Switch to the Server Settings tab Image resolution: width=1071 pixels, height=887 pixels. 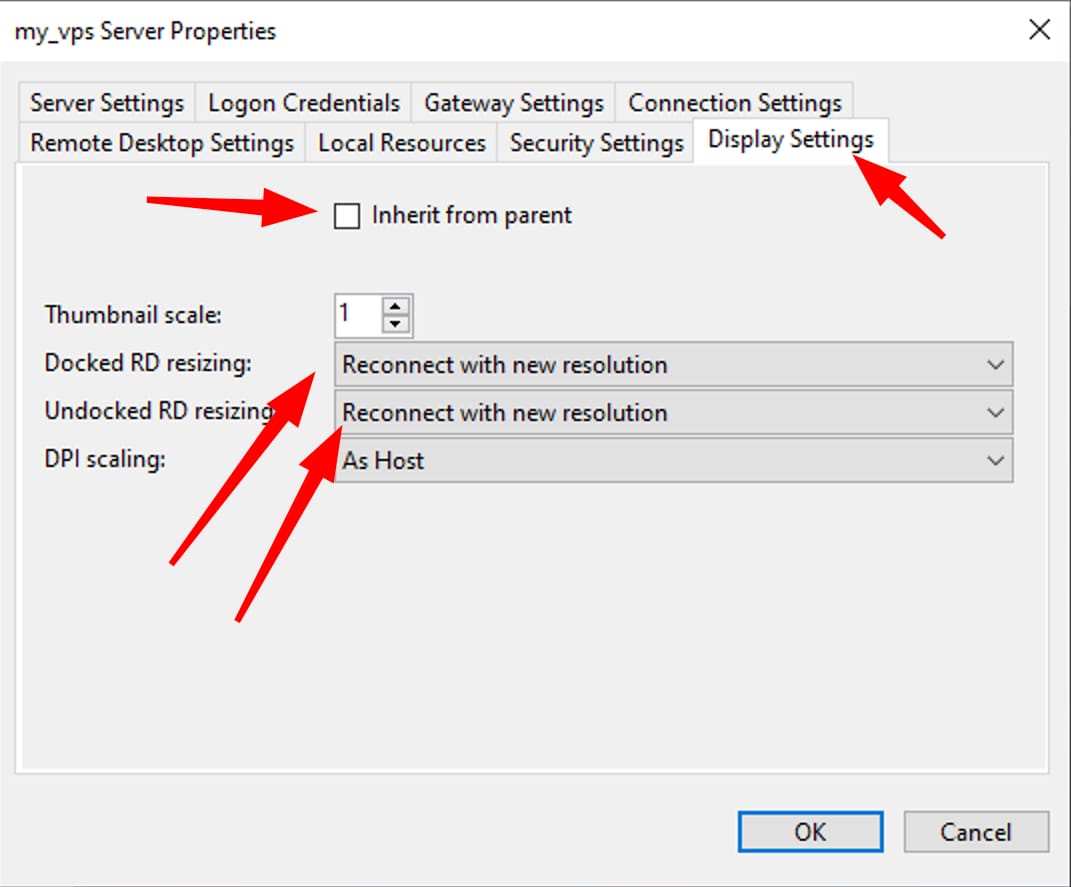coord(105,102)
